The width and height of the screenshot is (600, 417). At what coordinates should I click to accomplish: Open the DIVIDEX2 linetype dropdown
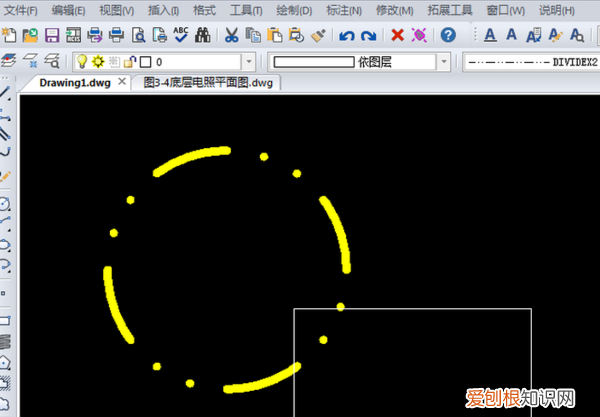(x=531, y=62)
